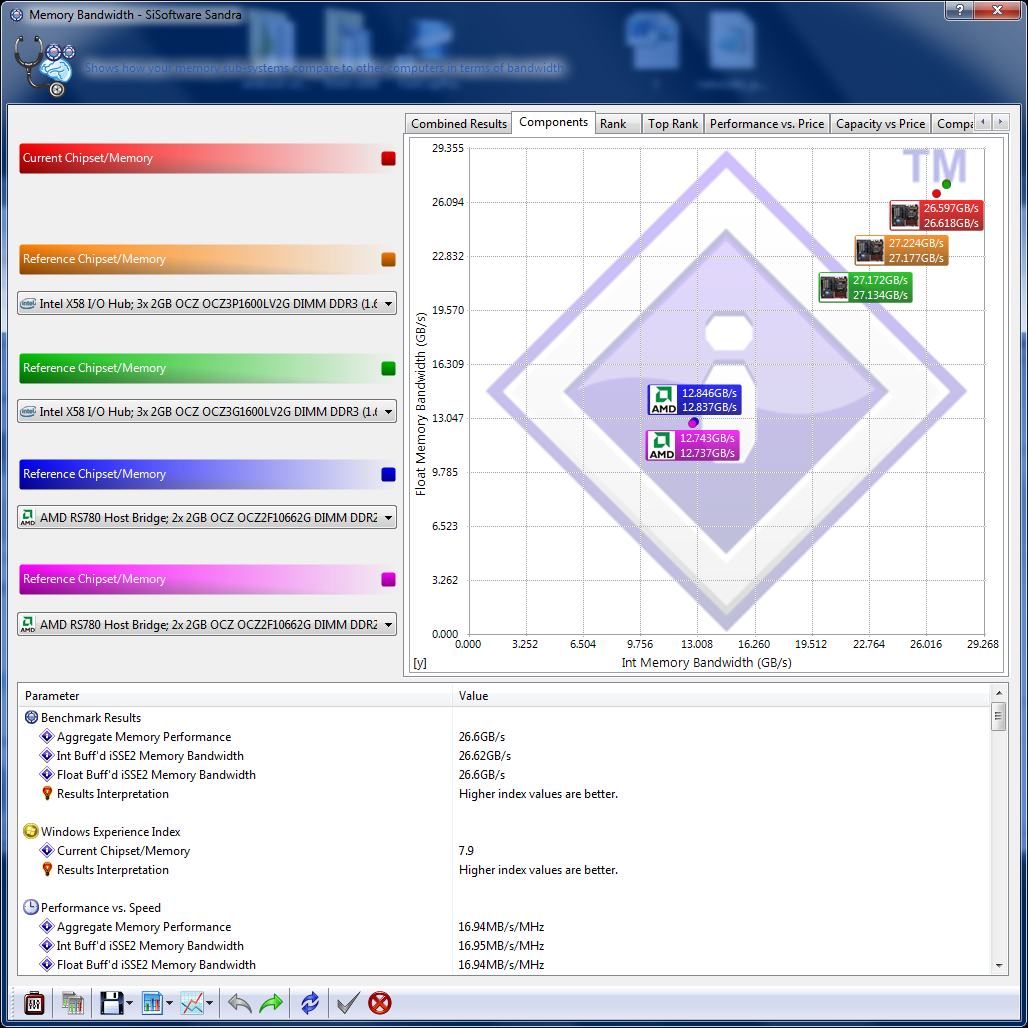Click the Value column header

tap(721, 696)
